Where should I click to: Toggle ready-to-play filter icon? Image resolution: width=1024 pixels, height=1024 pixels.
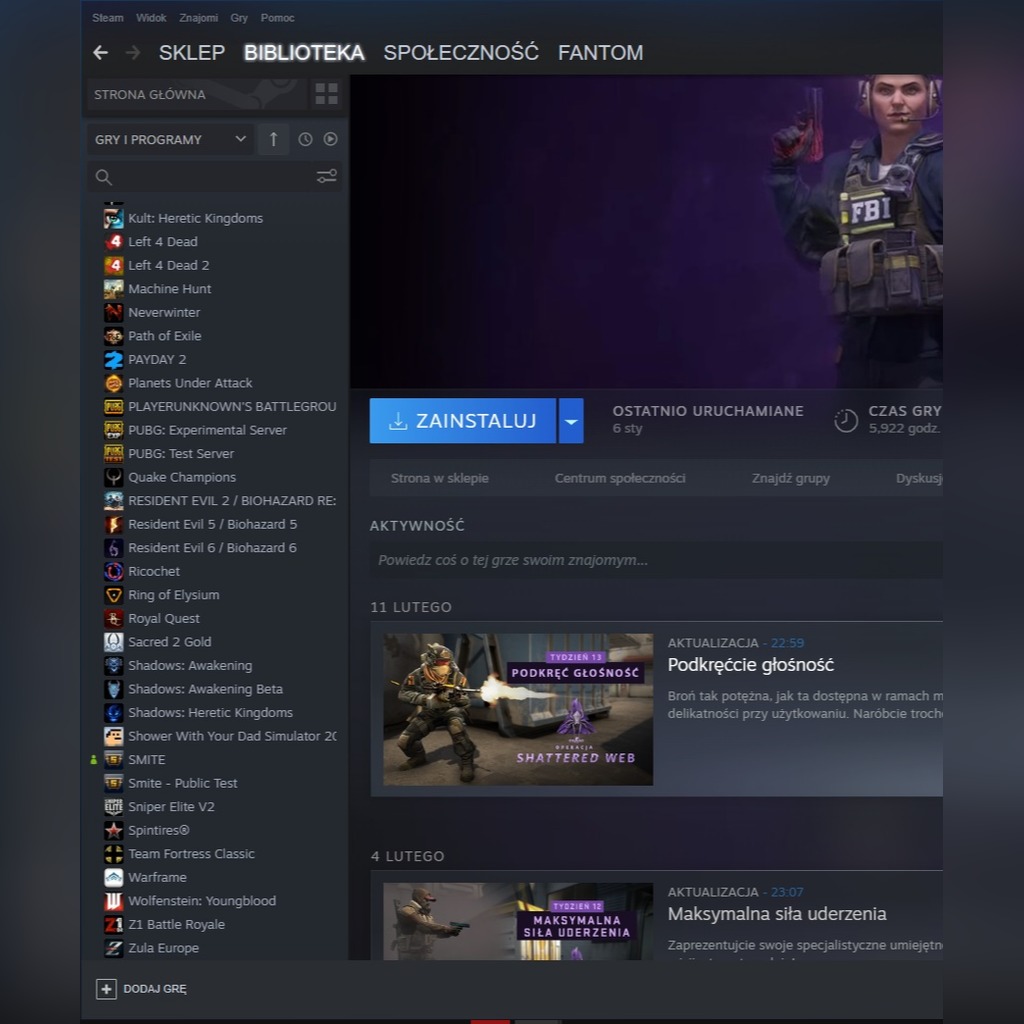(330, 139)
